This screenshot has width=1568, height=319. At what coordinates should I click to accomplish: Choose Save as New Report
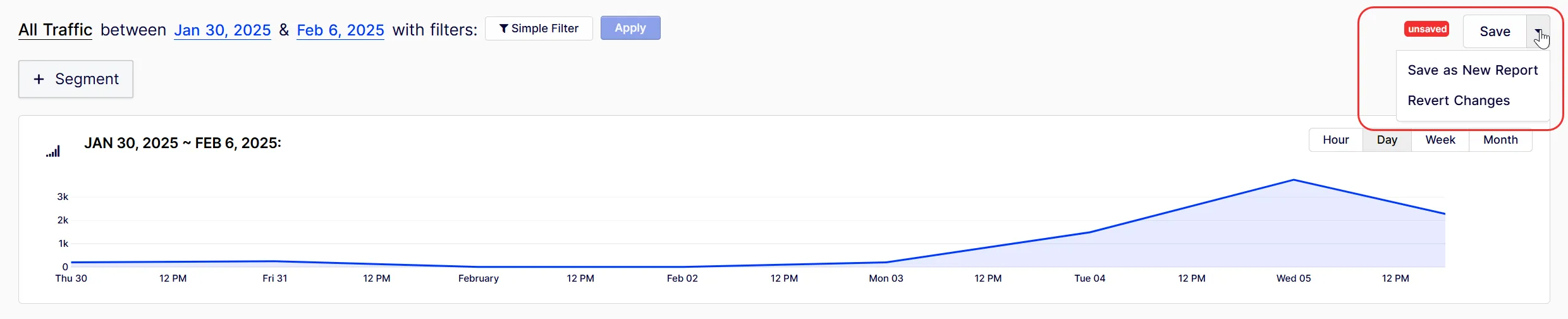point(1473,70)
